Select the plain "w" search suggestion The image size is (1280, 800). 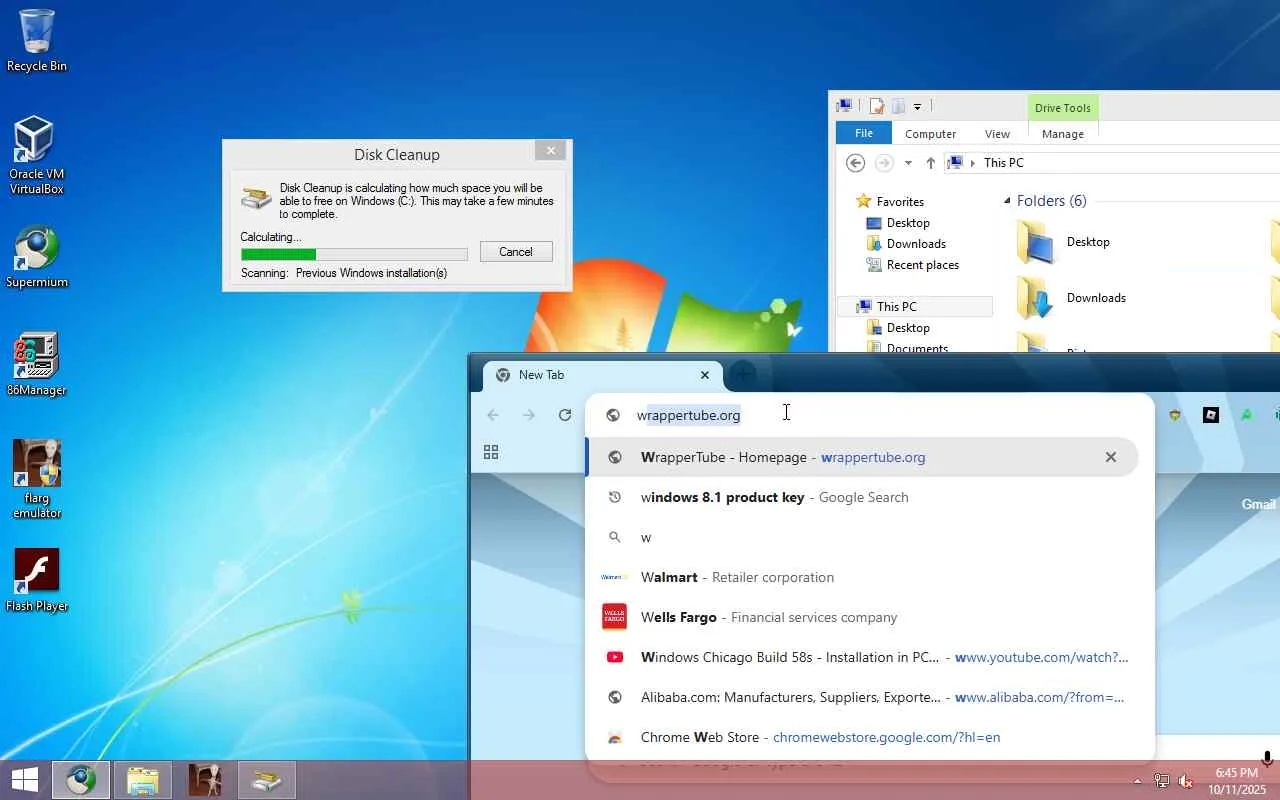pos(862,537)
